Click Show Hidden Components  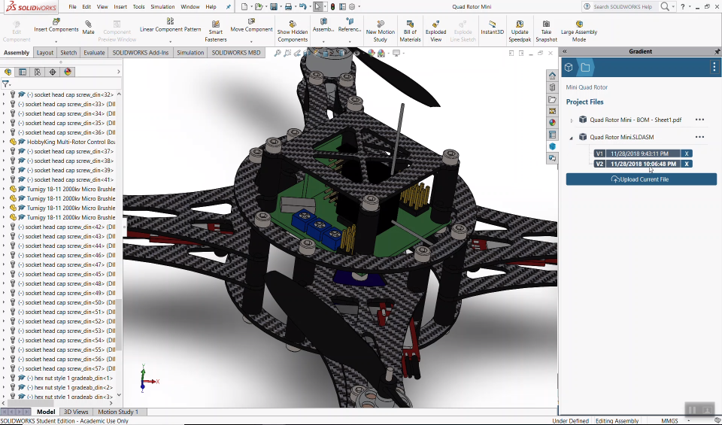point(292,31)
